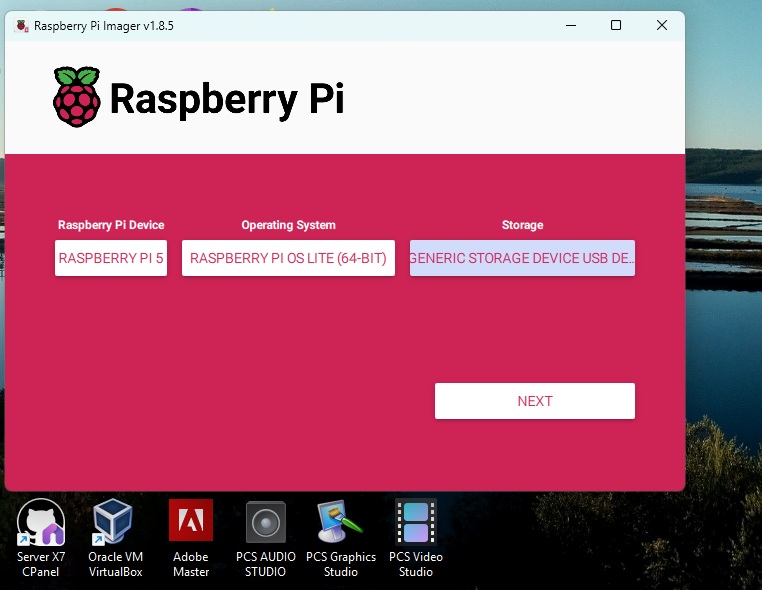
Task: Select the Generic Storage Device USB button
Action: [522, 258]
